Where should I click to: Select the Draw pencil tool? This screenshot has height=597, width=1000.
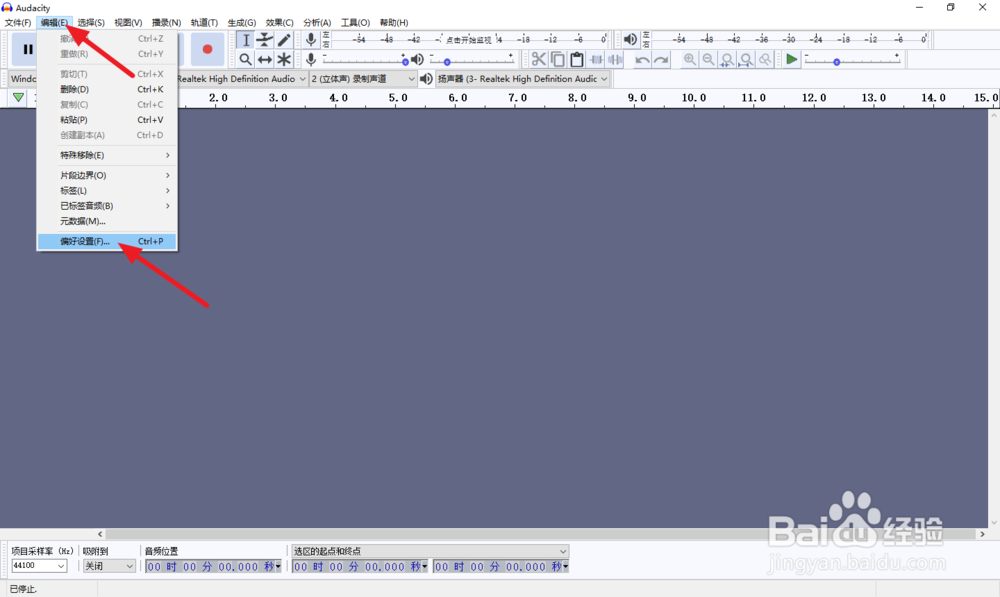(284, 40)
